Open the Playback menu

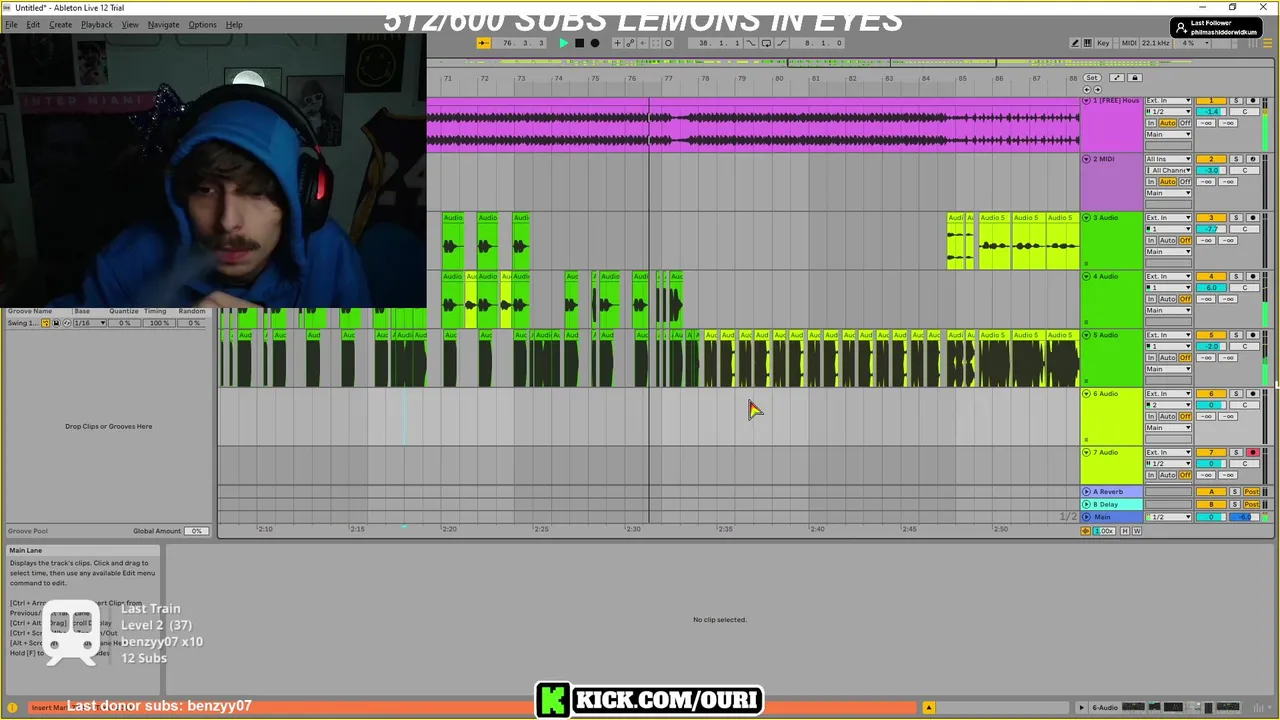(97, 24)
